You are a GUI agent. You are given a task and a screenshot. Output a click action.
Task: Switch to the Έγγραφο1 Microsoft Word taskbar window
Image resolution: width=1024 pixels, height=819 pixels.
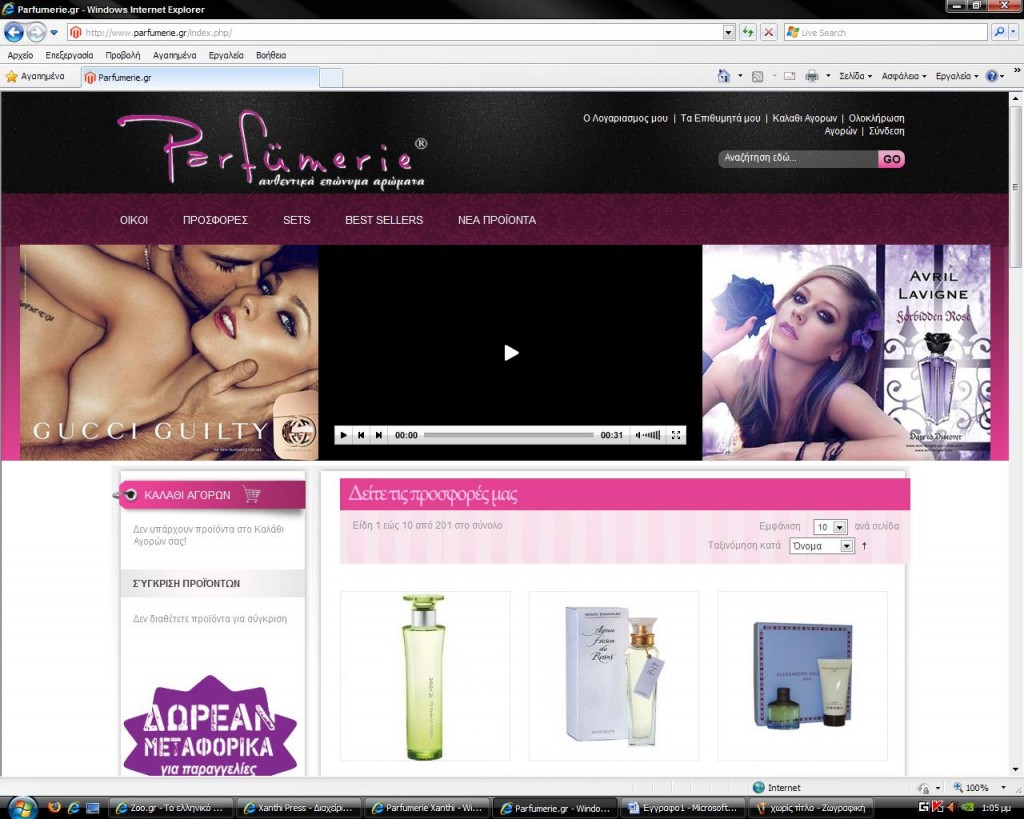682,808
